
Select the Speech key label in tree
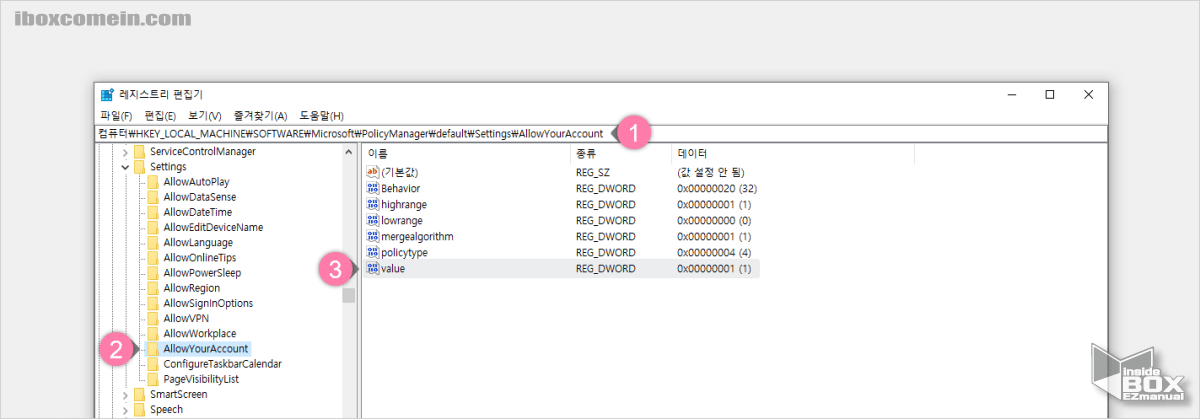(x=167, y=409)
